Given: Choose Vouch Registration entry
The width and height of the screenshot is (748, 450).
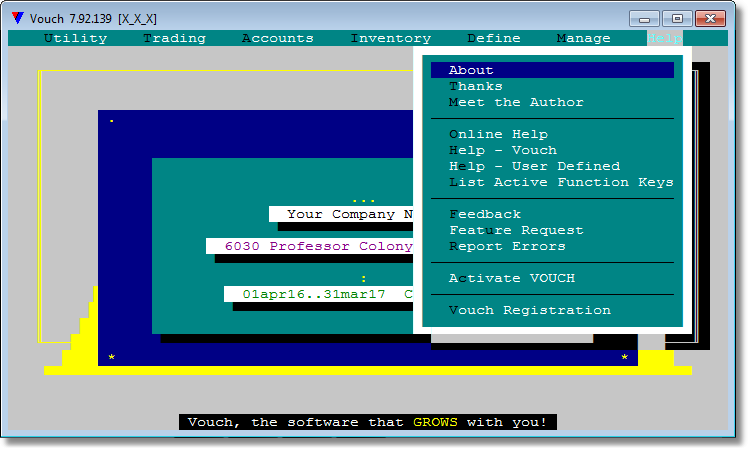Looking at the screenshot, I should [552, 310].
